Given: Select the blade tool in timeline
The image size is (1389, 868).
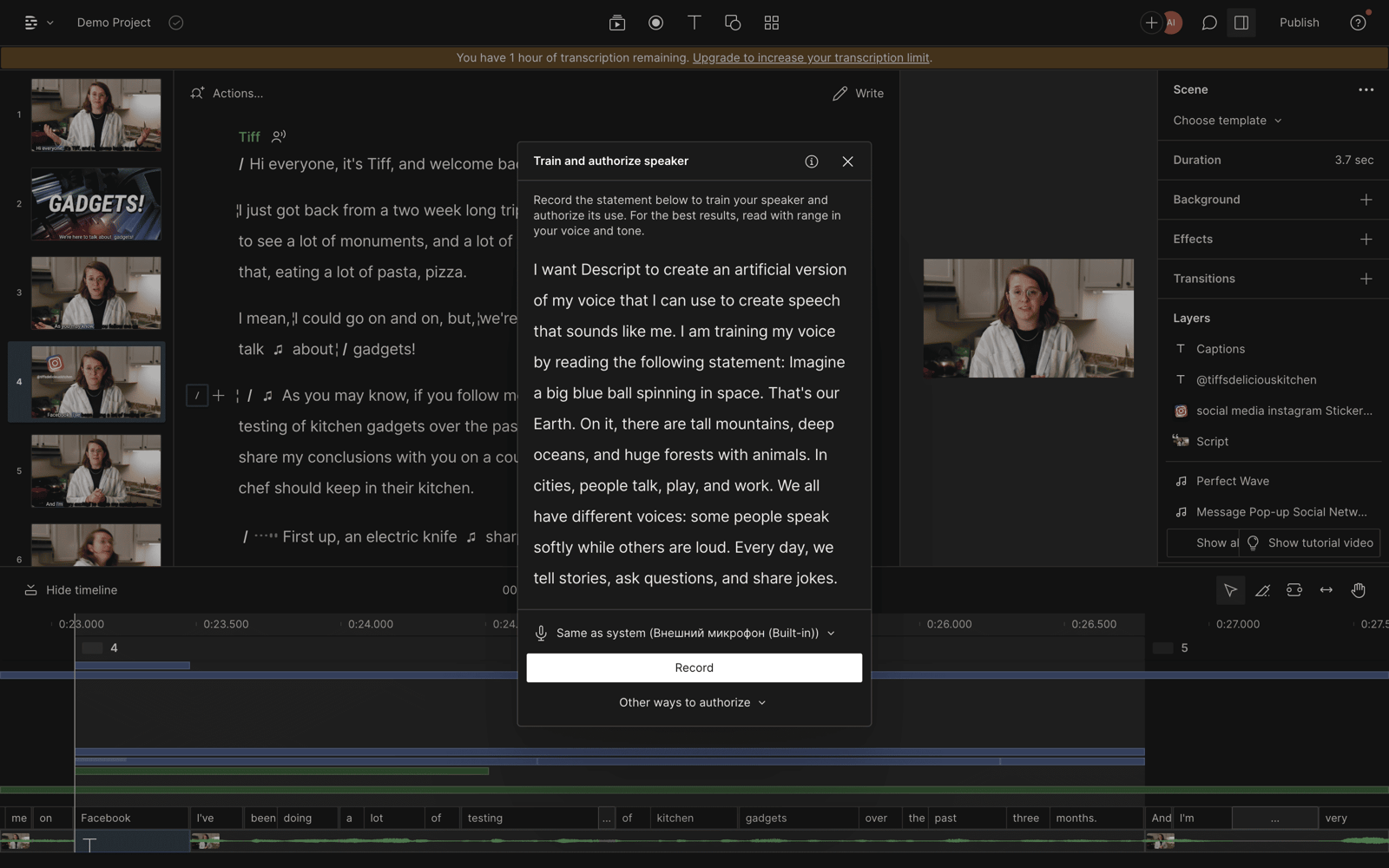Looking at the screenshot, I should point(1262,590).
